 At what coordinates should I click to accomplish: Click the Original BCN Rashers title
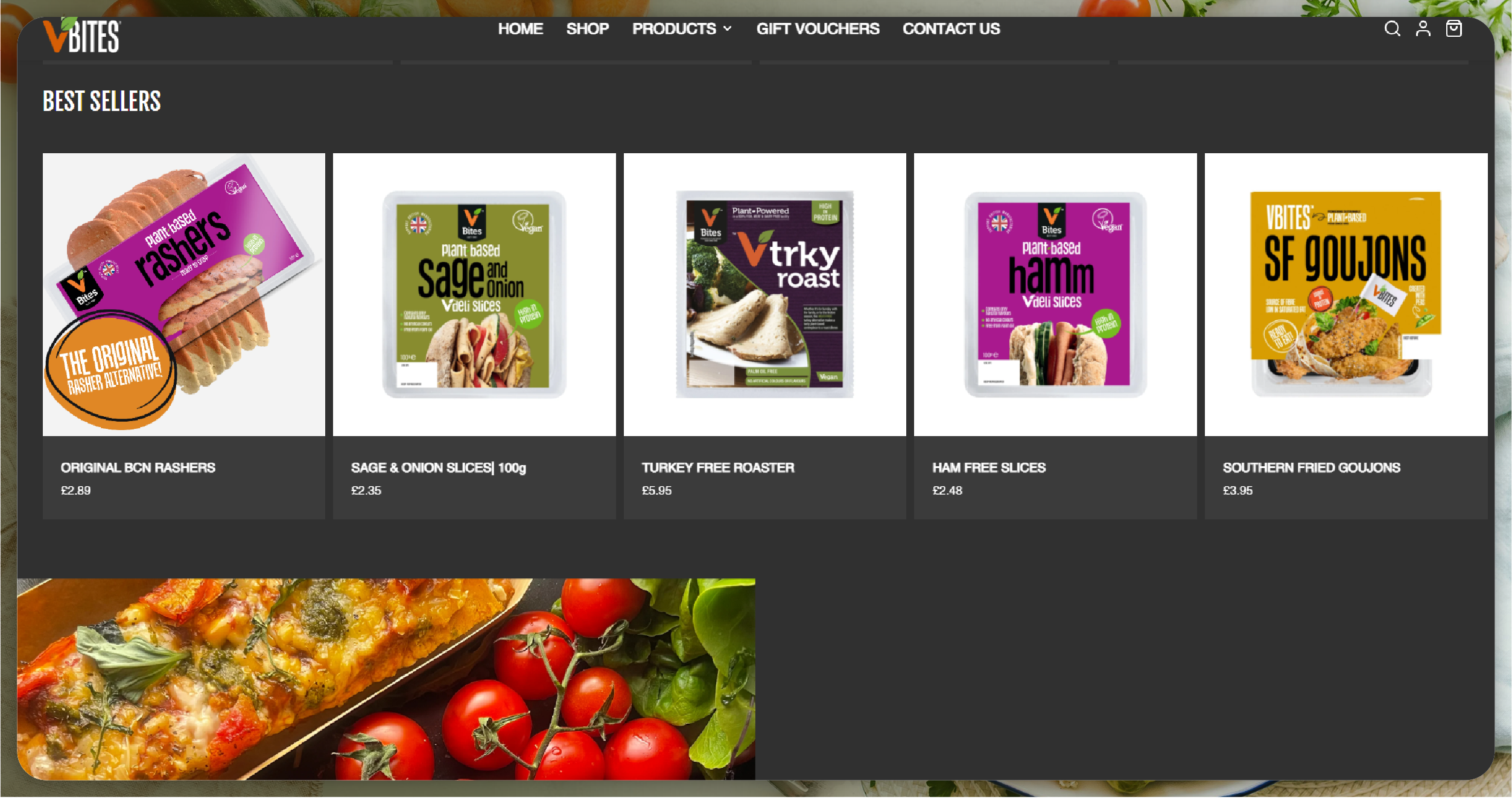[138, 467]
